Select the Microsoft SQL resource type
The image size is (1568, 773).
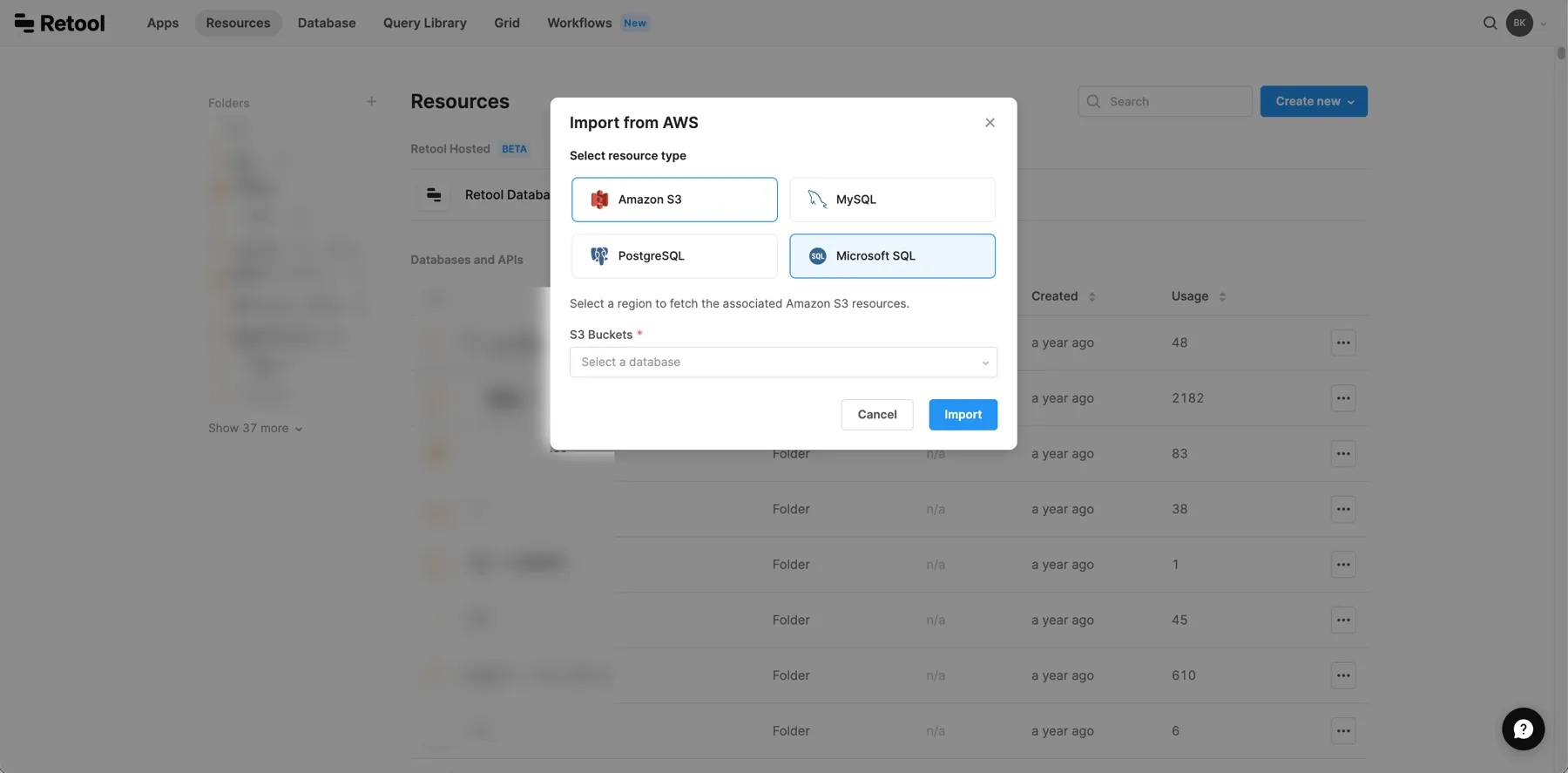tap(892, 256)
